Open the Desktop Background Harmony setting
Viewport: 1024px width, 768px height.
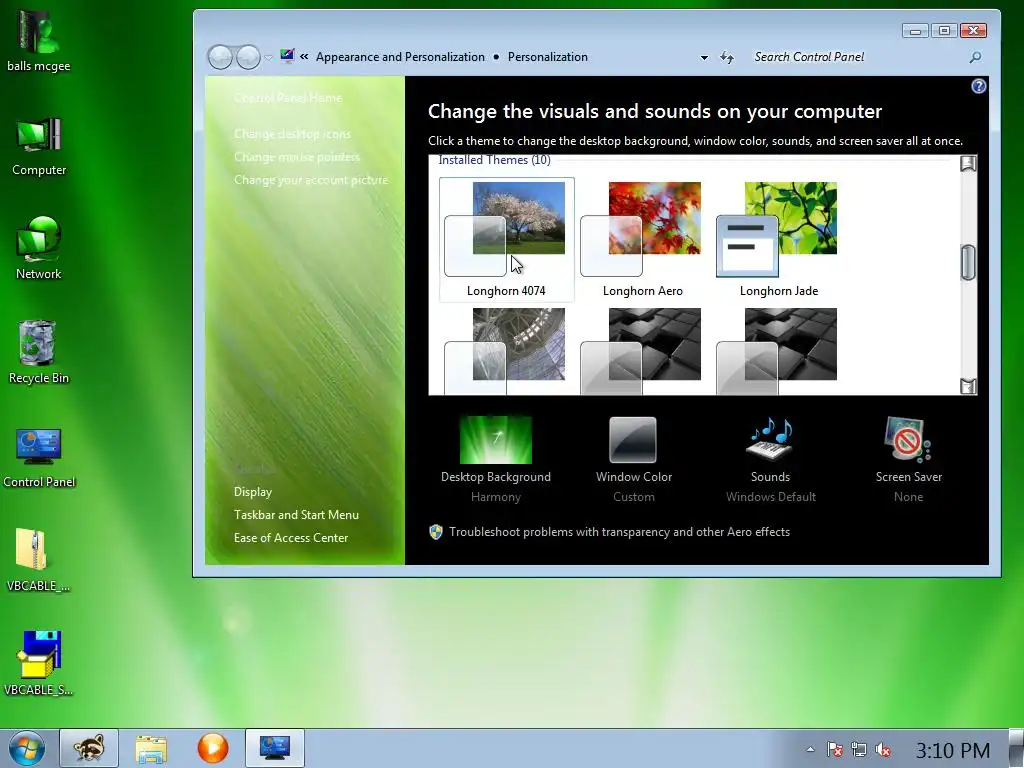click(x=496, y=460)
